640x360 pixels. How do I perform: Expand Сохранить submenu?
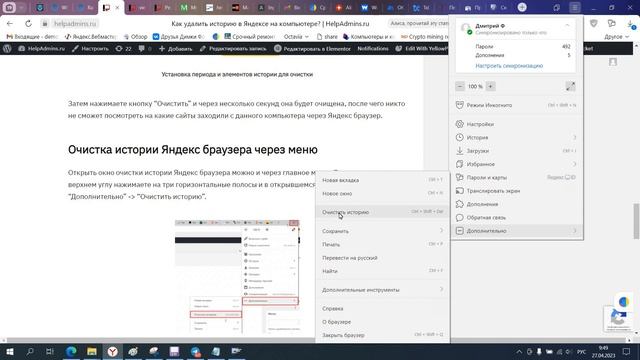coord(383,231)
